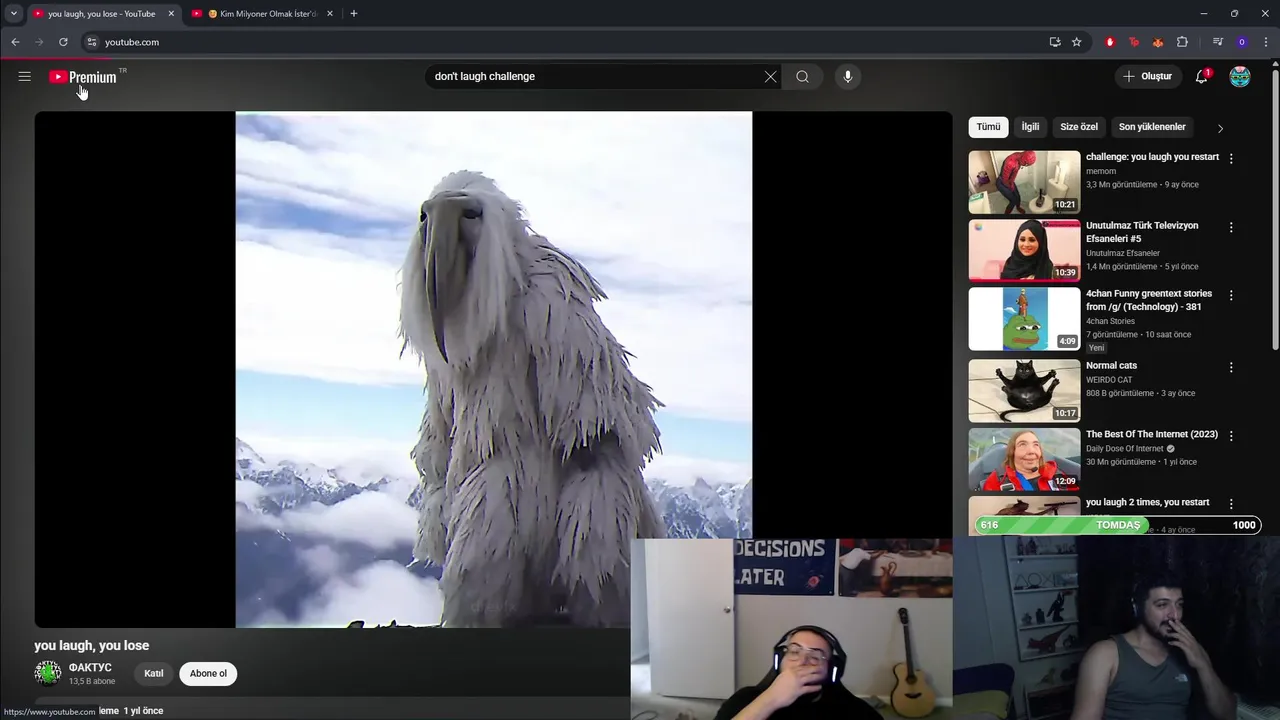Image resolution: width=1280 pixels, height=720 pixels.
Task: Click the video title 'you laugh, you lose'
Action: point(91,645)
